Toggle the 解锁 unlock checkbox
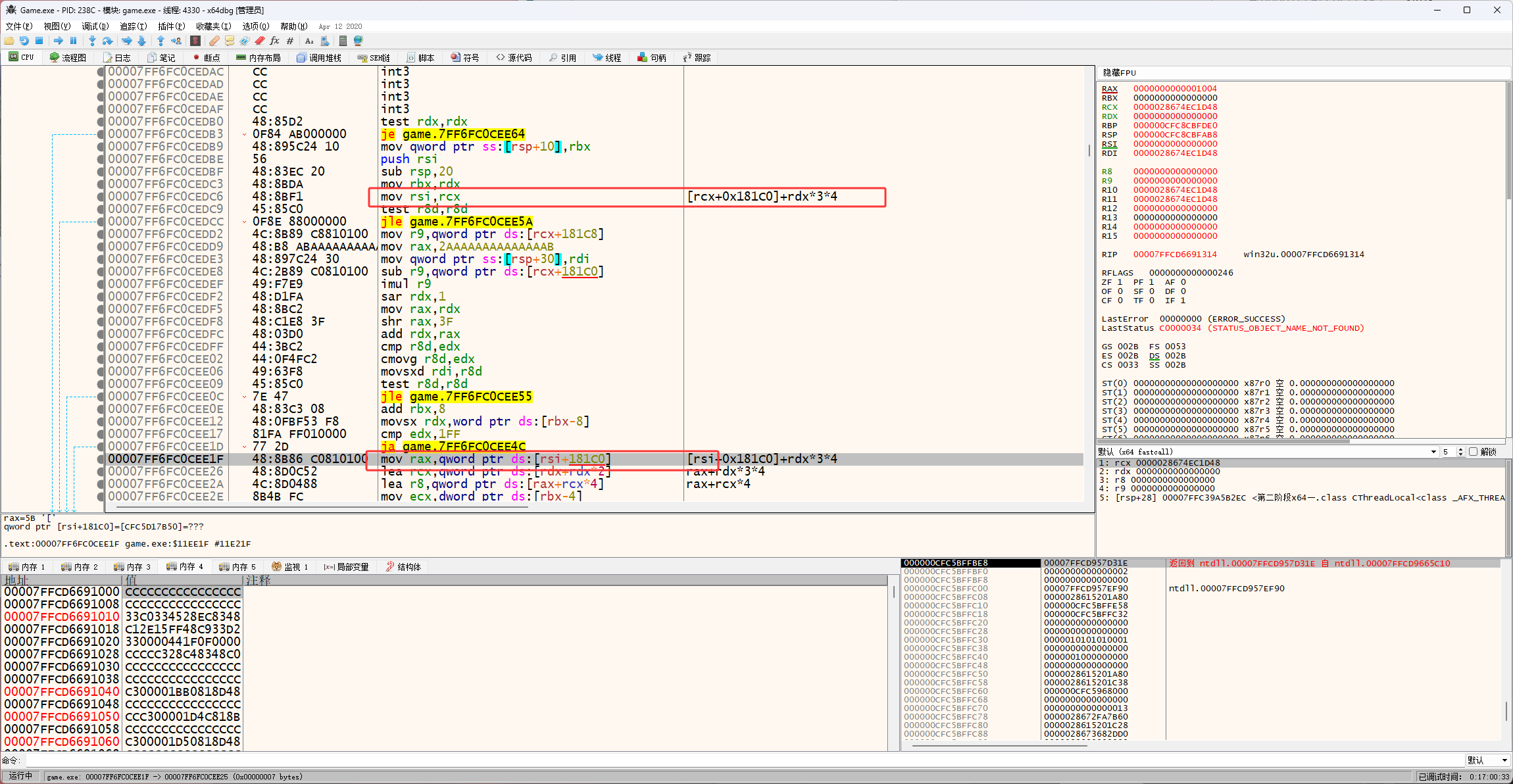1513x784 pixels. (1474, 452)
